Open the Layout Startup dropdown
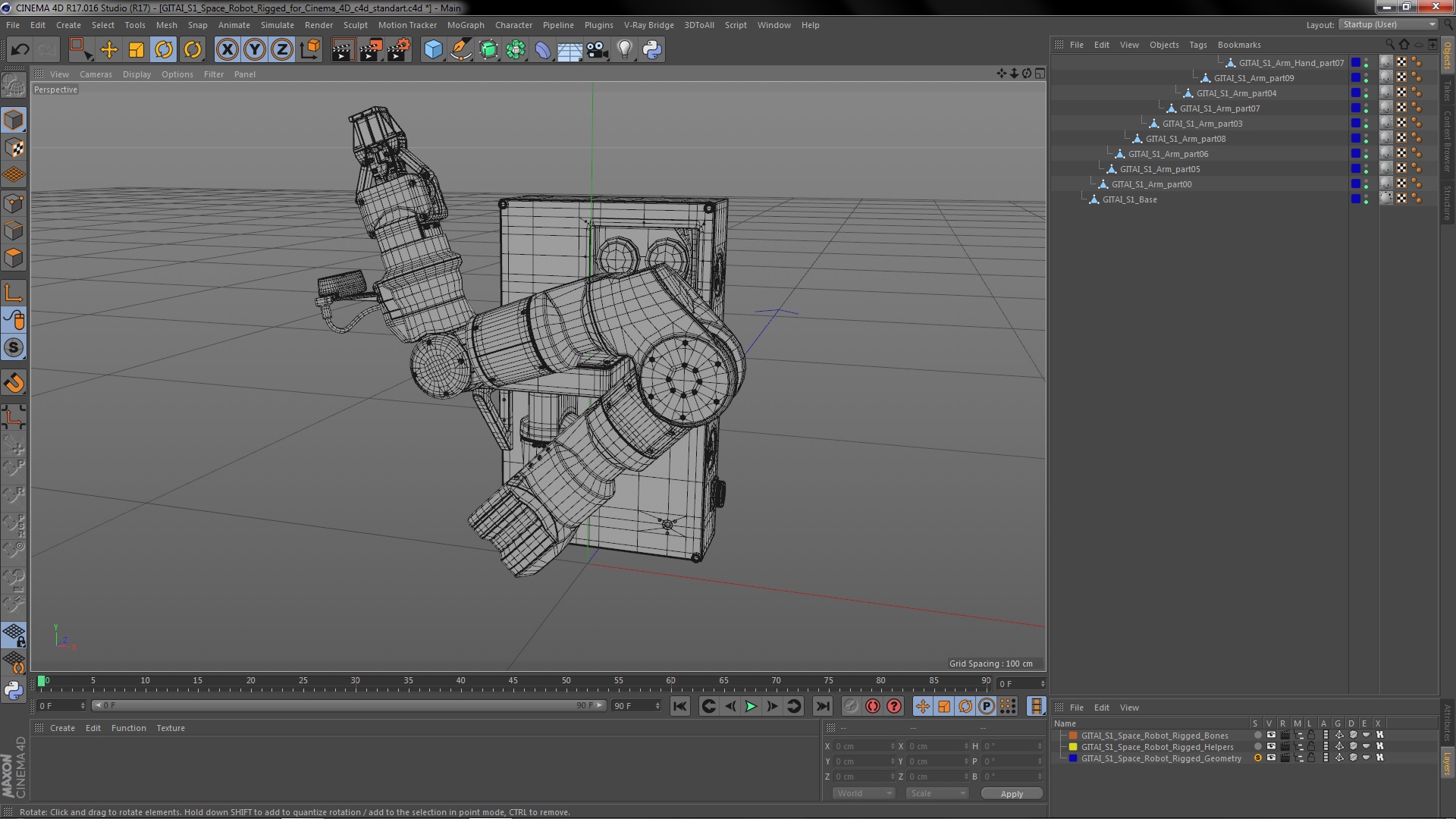The width and height of the screenshot is (1456, 819). (x=1389, y=25)
